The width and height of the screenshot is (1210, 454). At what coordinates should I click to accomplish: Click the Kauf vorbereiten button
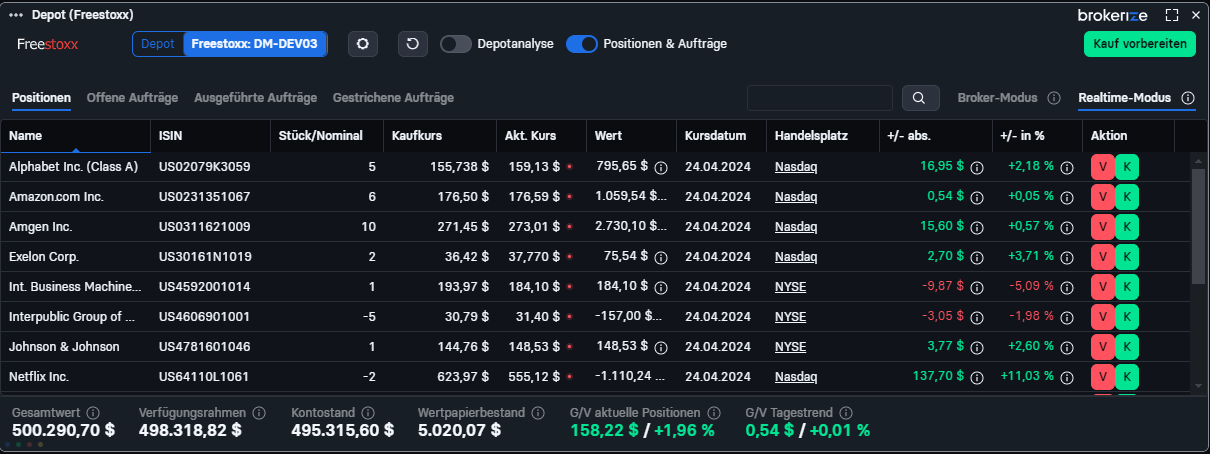(x=1139, y=44)
